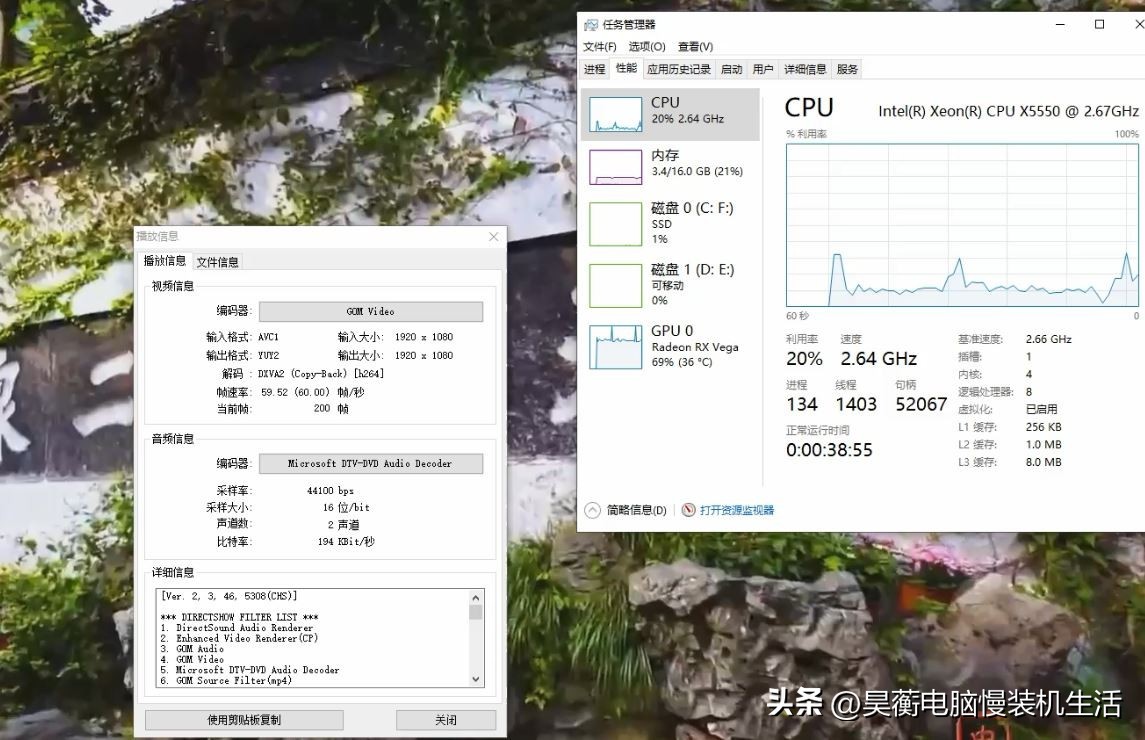This screenshot has width=1145, height=740.
Task: Open the 选项(O) menu
Action: click(646, 46)
